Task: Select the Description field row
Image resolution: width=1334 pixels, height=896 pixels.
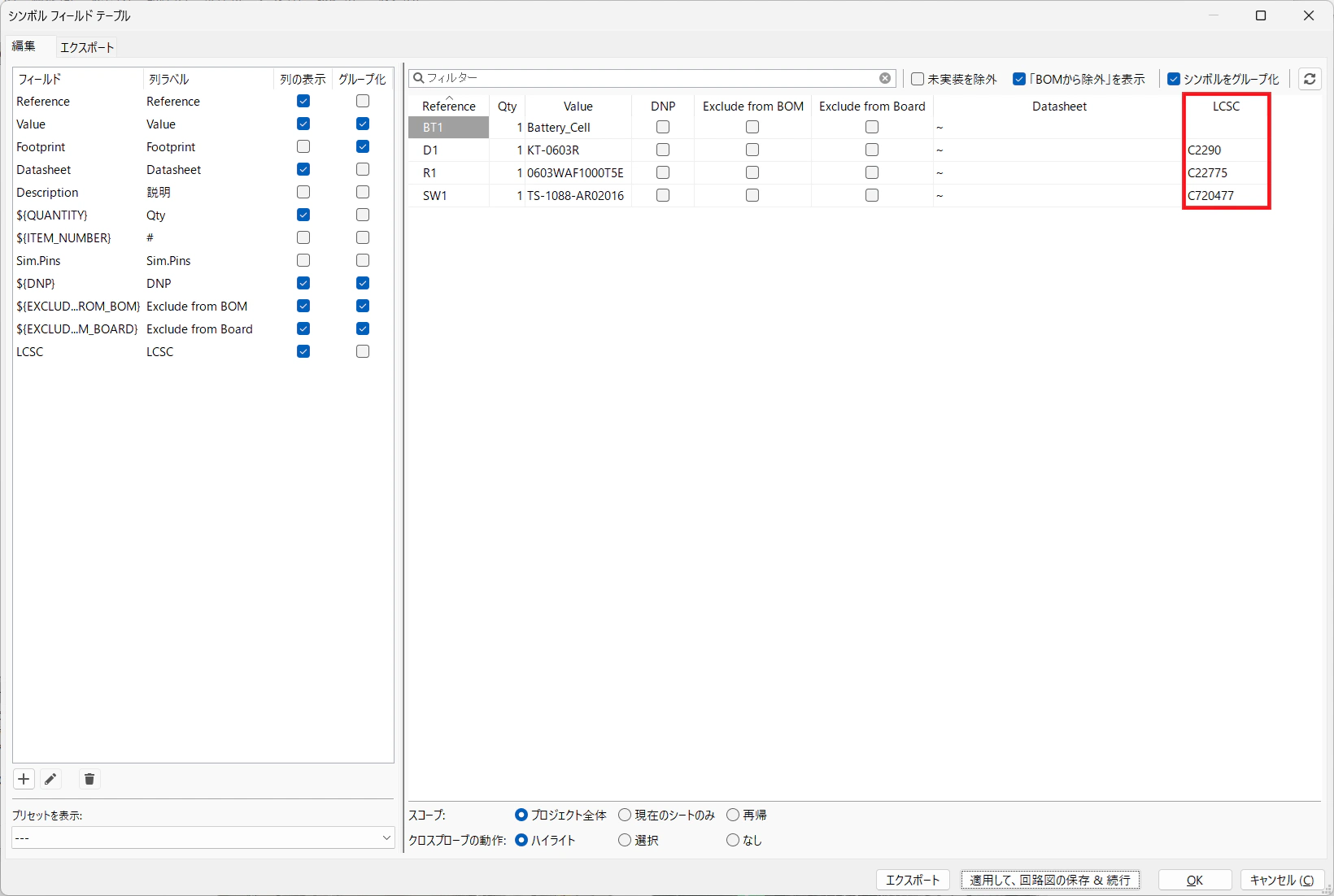Action: coord(203,192)
